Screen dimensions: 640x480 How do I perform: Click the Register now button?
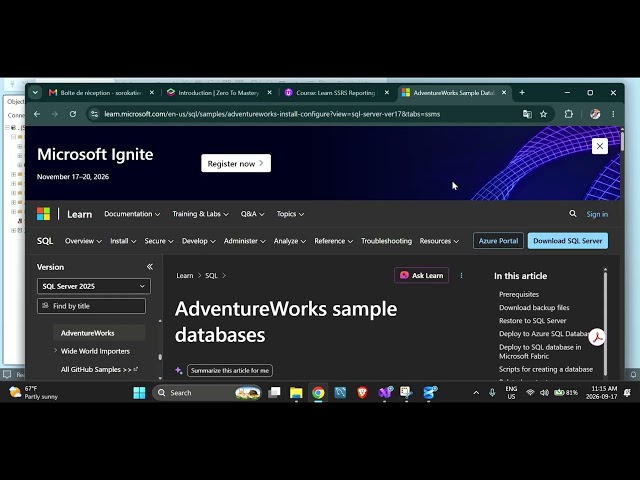[236, 163]
